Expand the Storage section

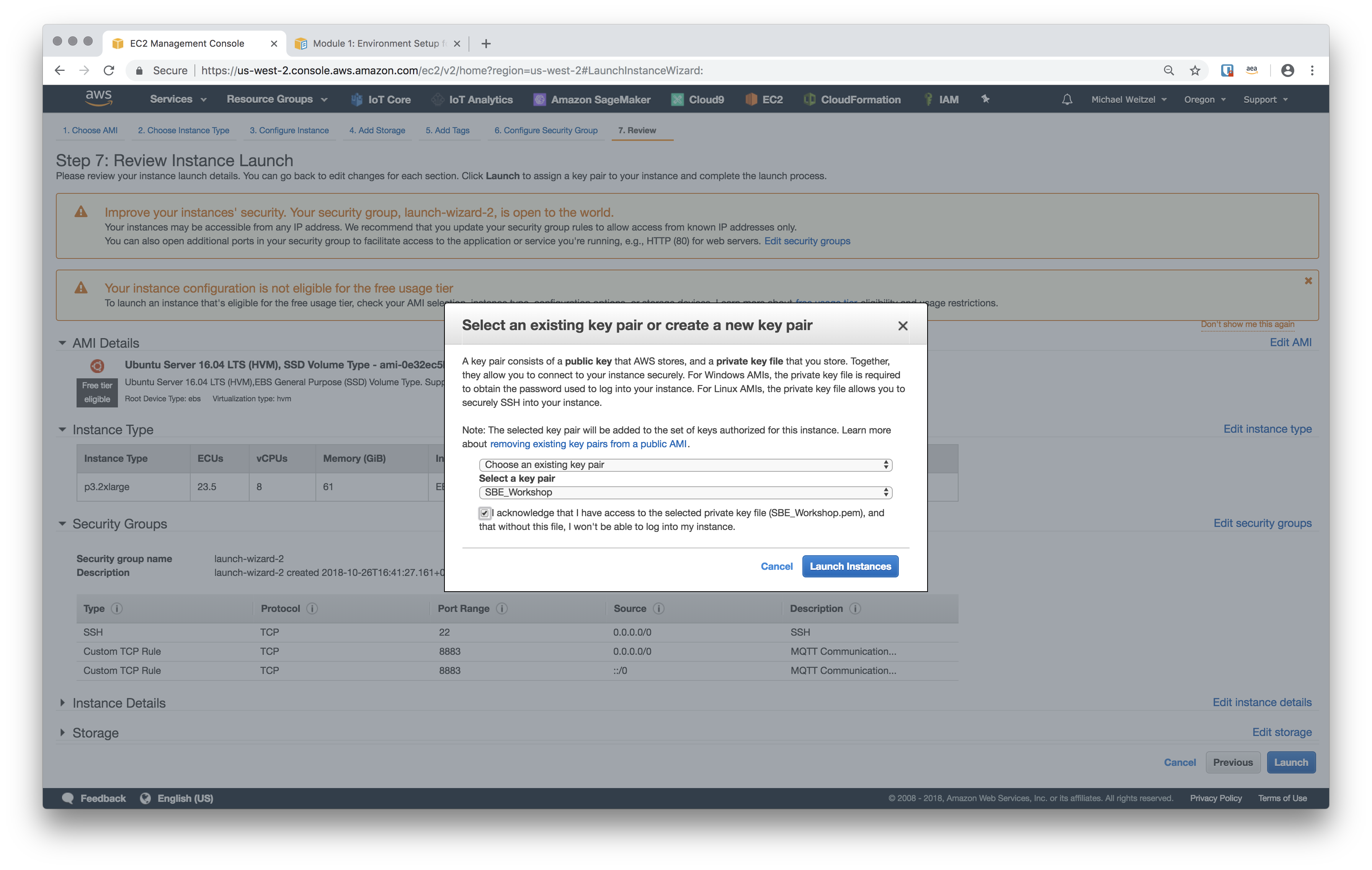click(x=62, y=733)
